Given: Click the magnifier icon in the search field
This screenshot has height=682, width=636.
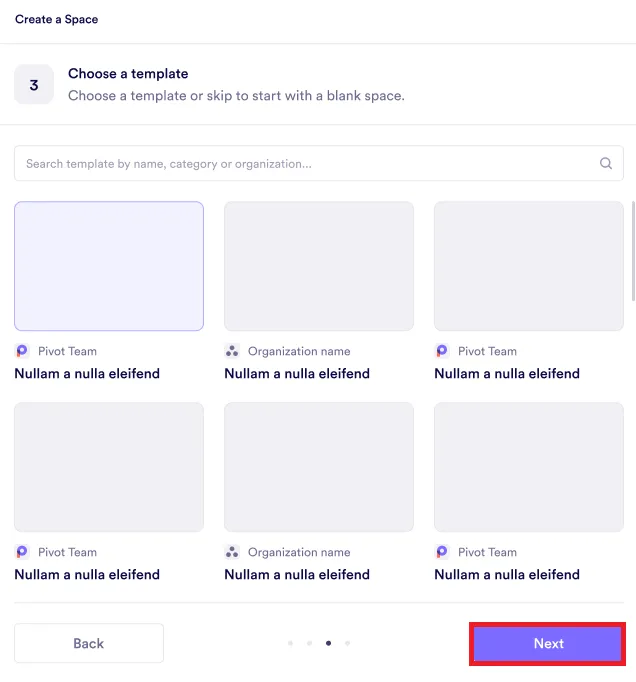Looking at the screenshot, I should [605, 164].
